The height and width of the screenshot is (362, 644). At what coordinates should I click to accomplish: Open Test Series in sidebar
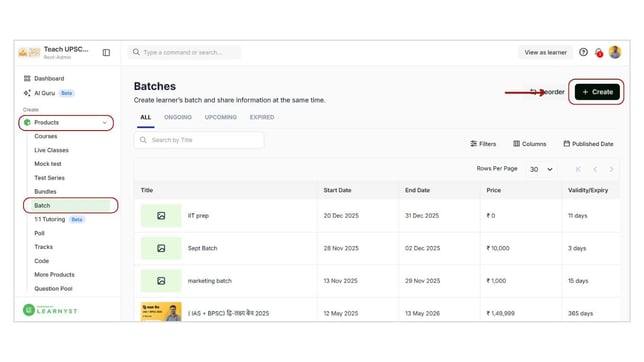click(49, 178)
